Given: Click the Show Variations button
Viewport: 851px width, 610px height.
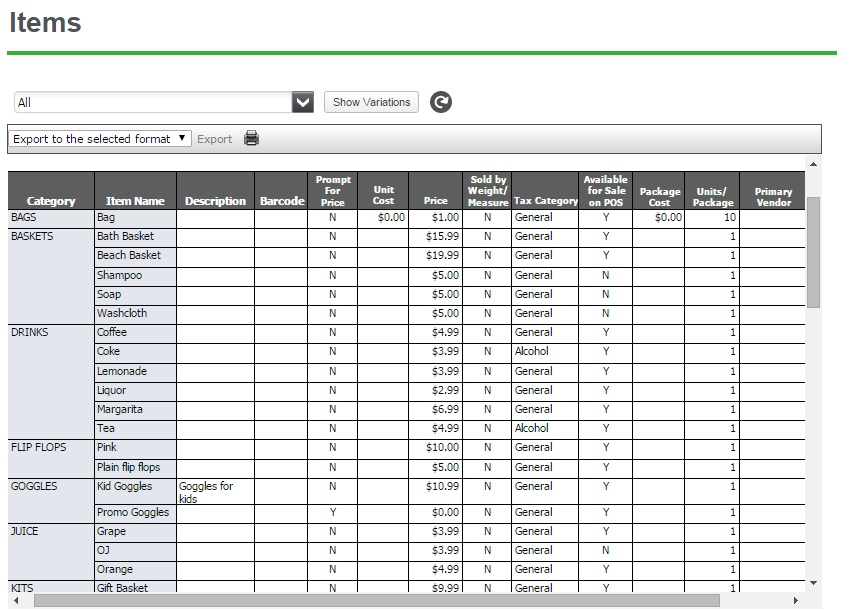Looking at the screenshot, I should pyautogui.click(x=371, y=102).
